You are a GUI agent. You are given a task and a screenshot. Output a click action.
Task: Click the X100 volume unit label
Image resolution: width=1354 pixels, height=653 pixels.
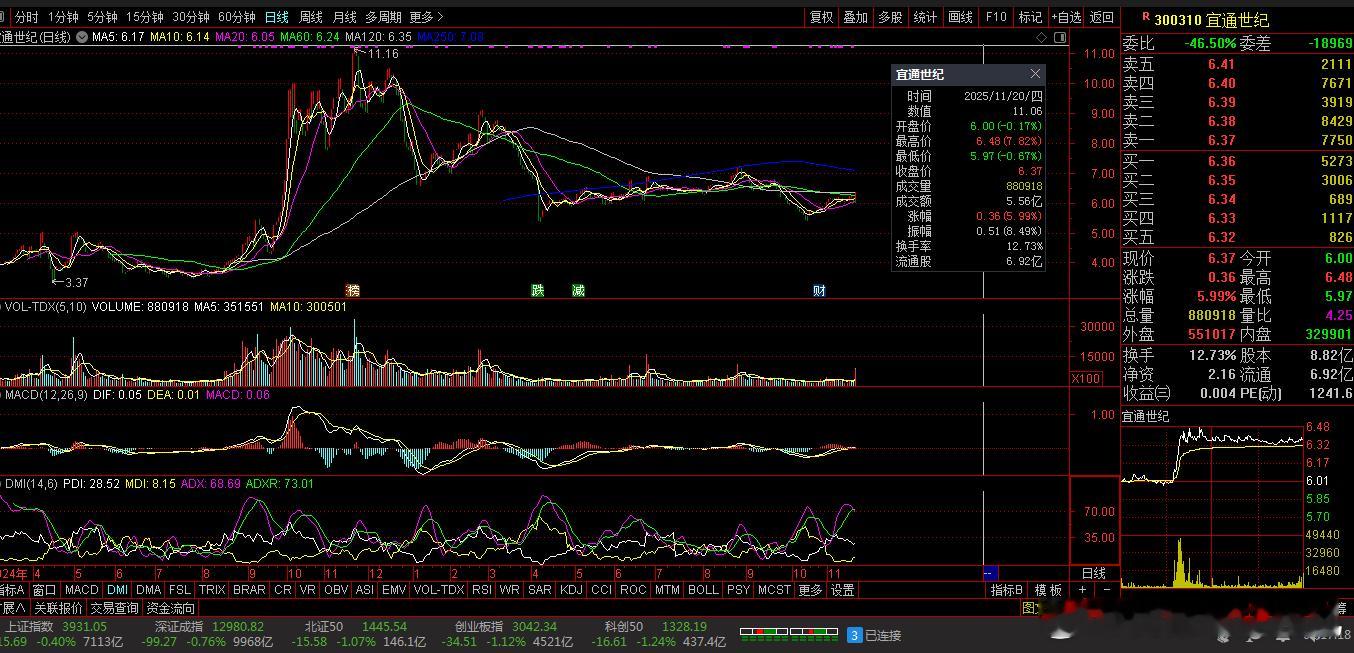pyautogui.click(x=1086, y=378)
